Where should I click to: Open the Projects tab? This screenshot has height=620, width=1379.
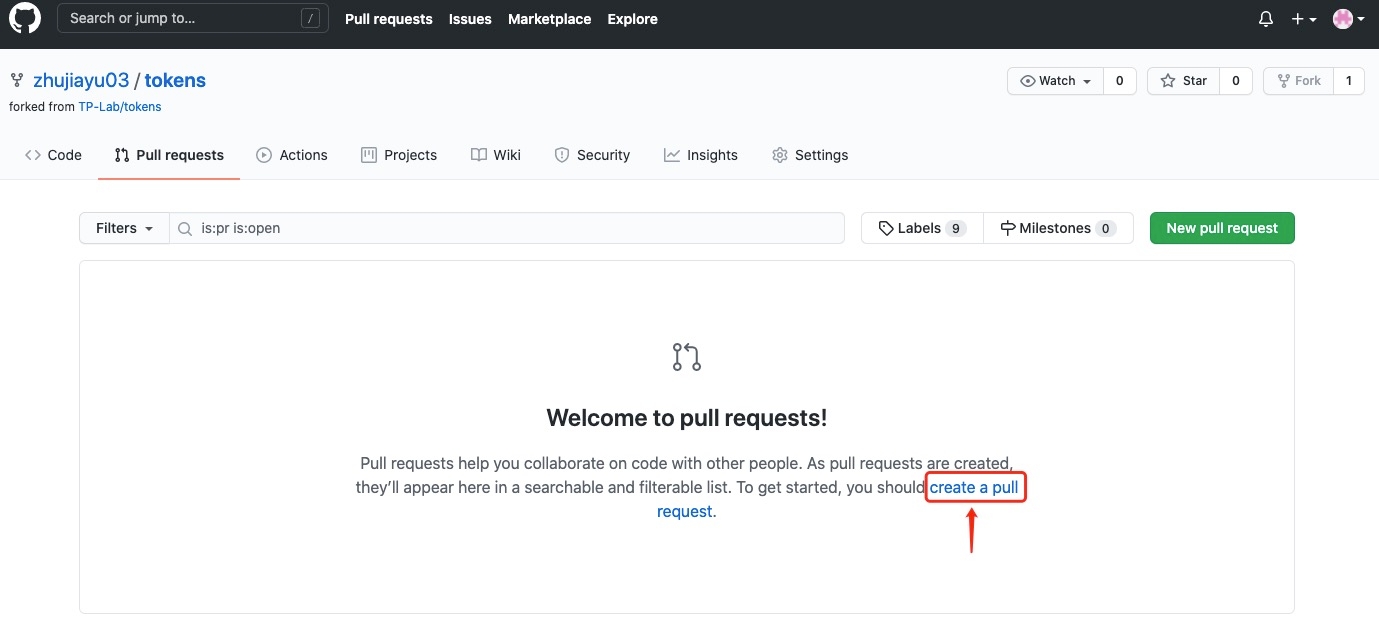[x=399, y=155]
